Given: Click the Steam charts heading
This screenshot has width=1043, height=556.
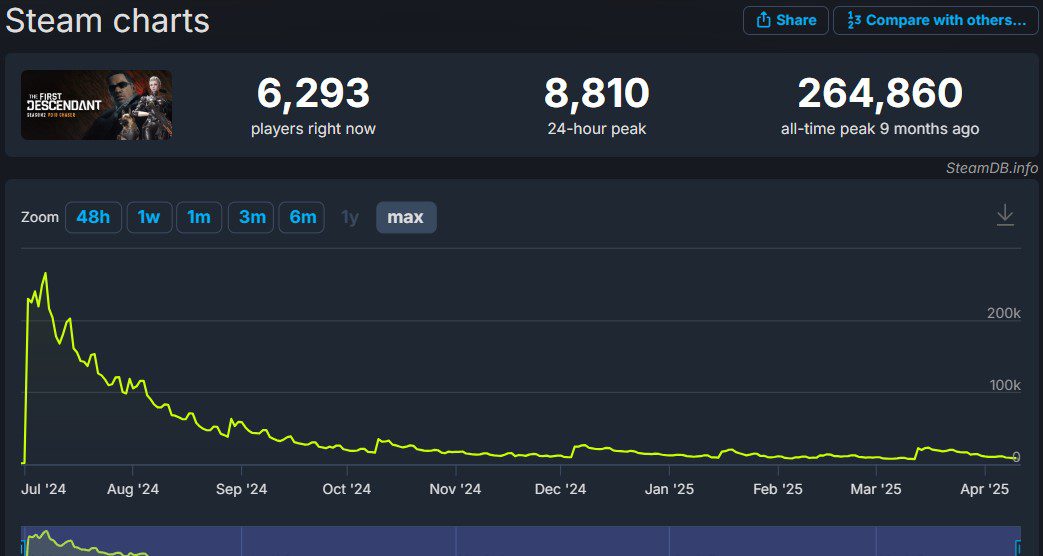Looking at the screenshot, I should click(108, 20).
